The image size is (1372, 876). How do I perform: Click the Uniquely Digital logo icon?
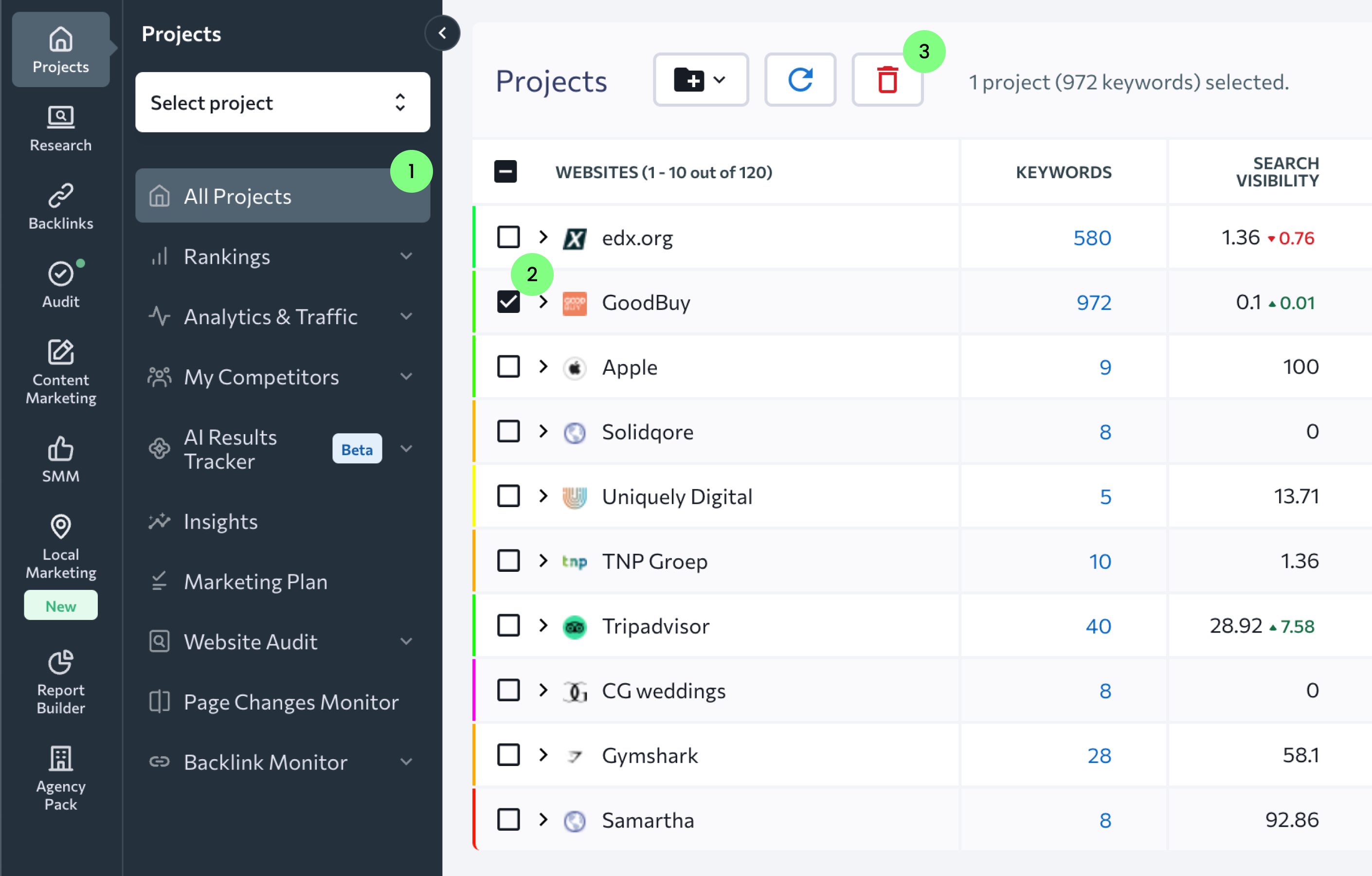[x=574, y=497]
